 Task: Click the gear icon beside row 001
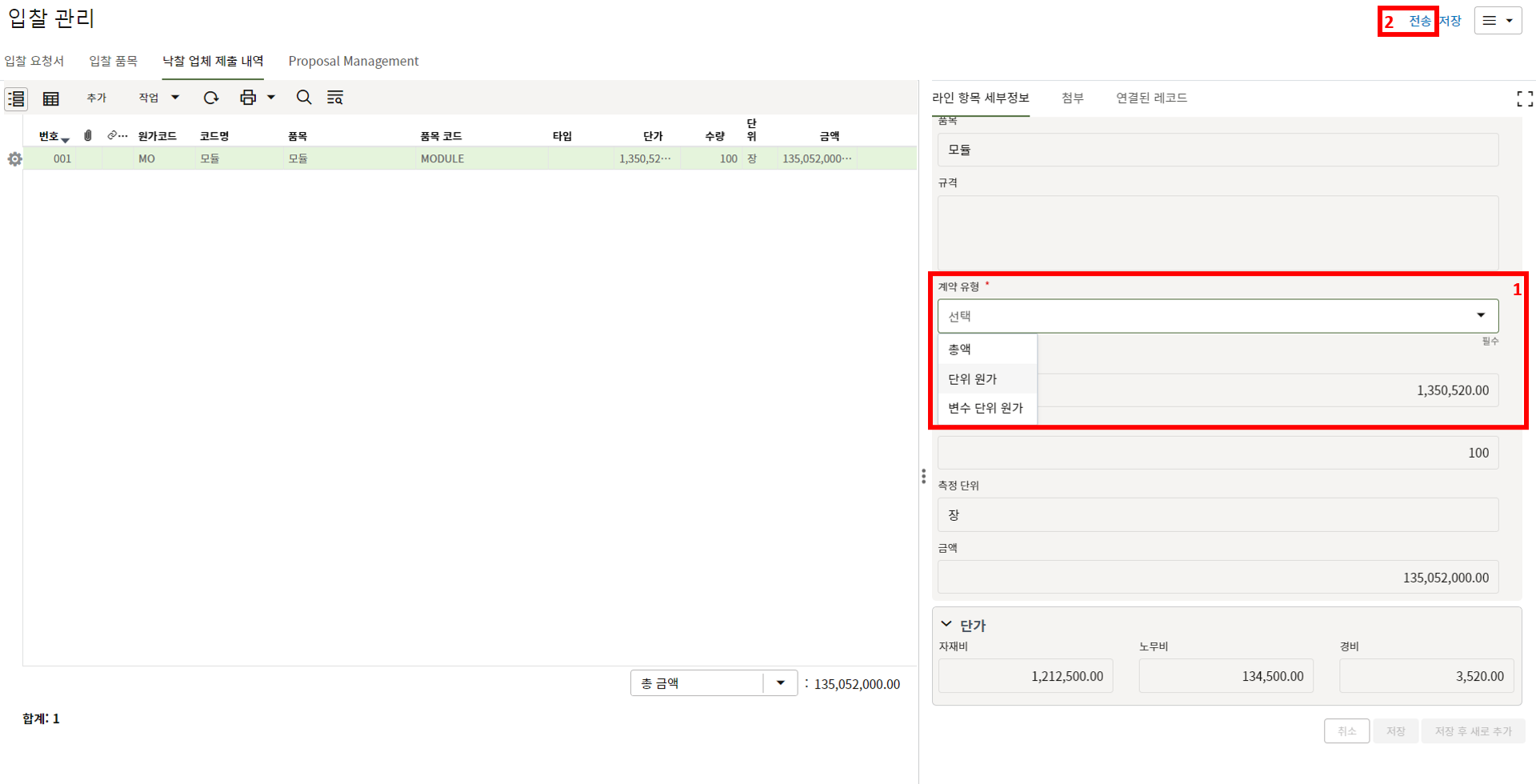pyautogui.click(x=14, y=159)
